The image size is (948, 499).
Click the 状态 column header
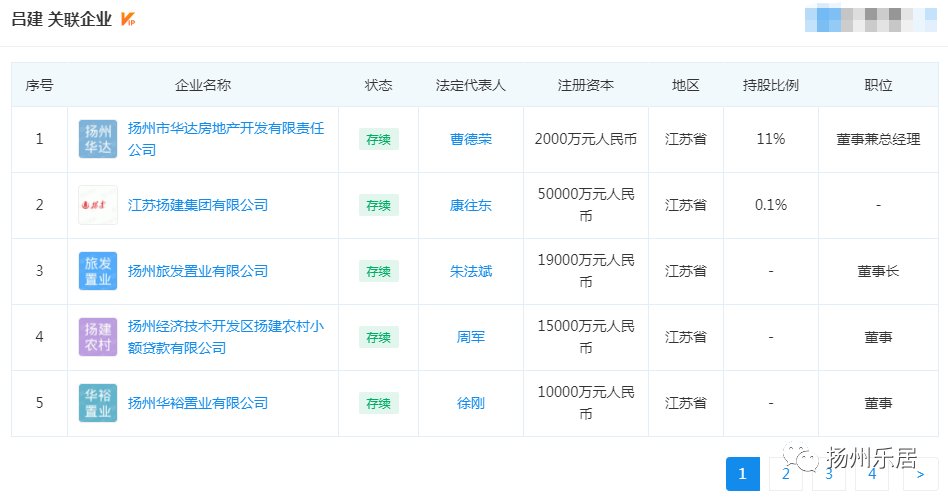tap(378, 85)
